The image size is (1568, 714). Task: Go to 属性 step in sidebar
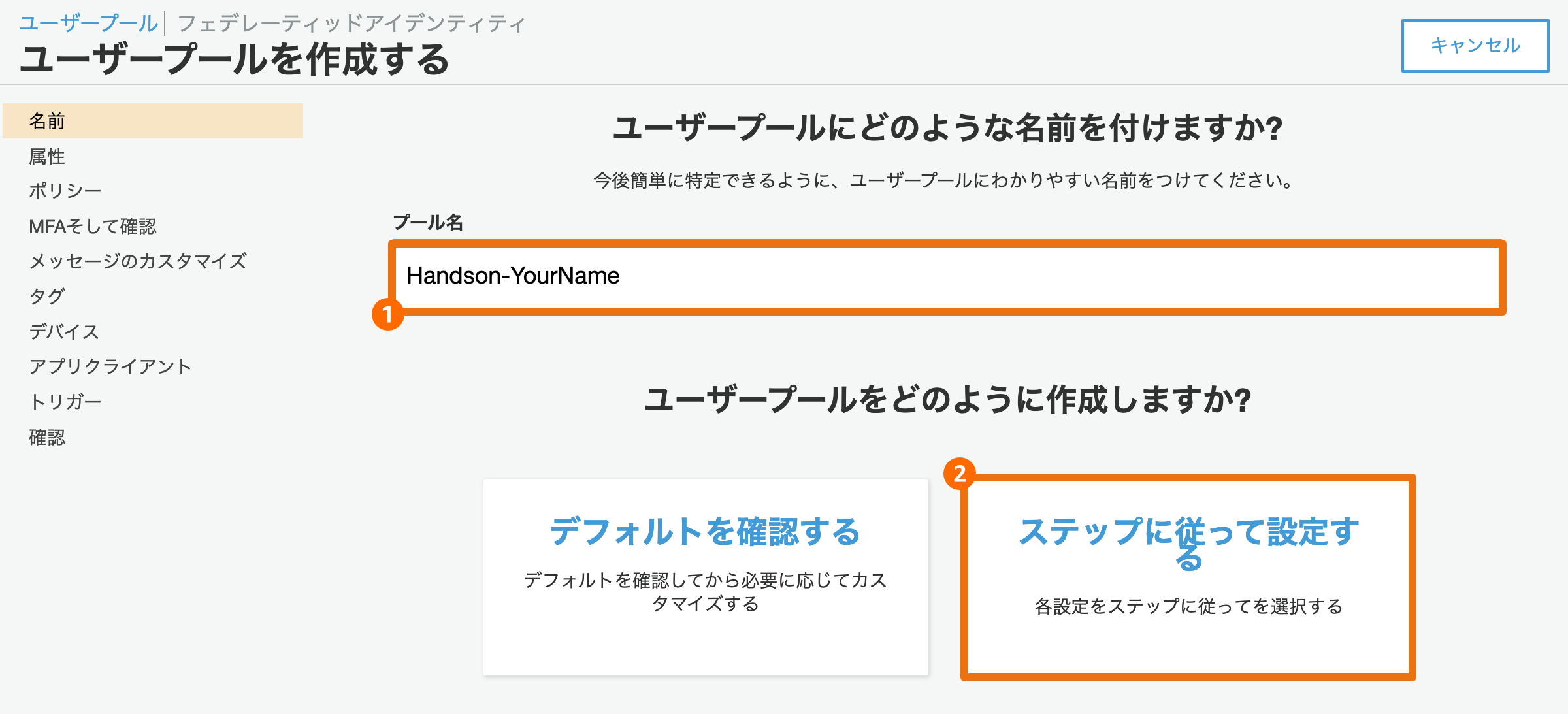point(47,156)
